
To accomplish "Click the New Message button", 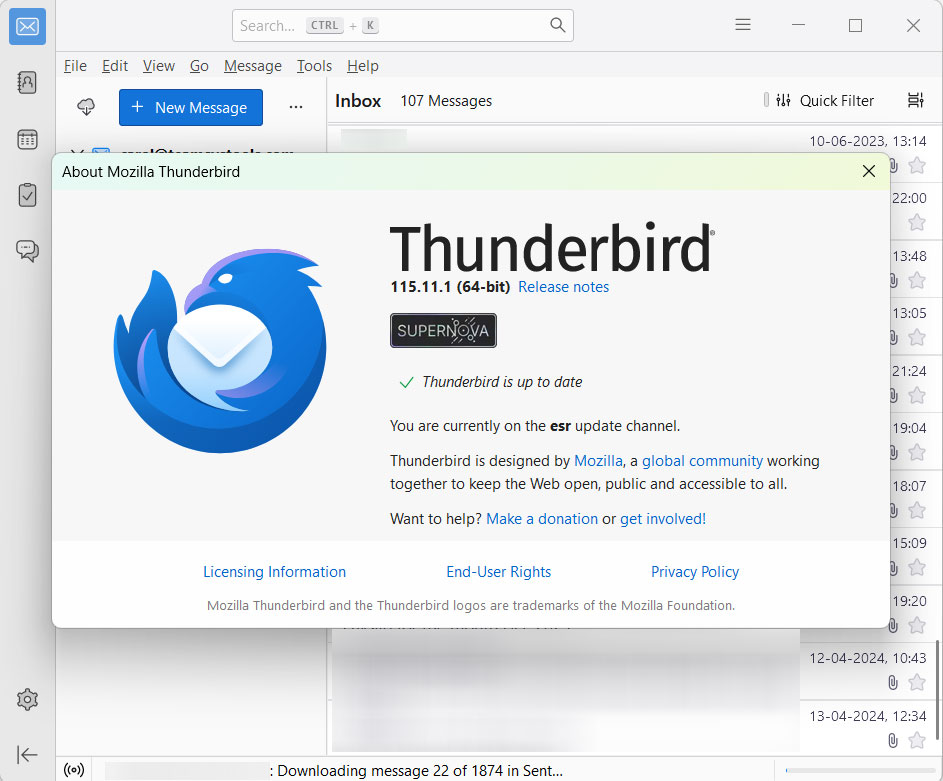I will point(190,108).
